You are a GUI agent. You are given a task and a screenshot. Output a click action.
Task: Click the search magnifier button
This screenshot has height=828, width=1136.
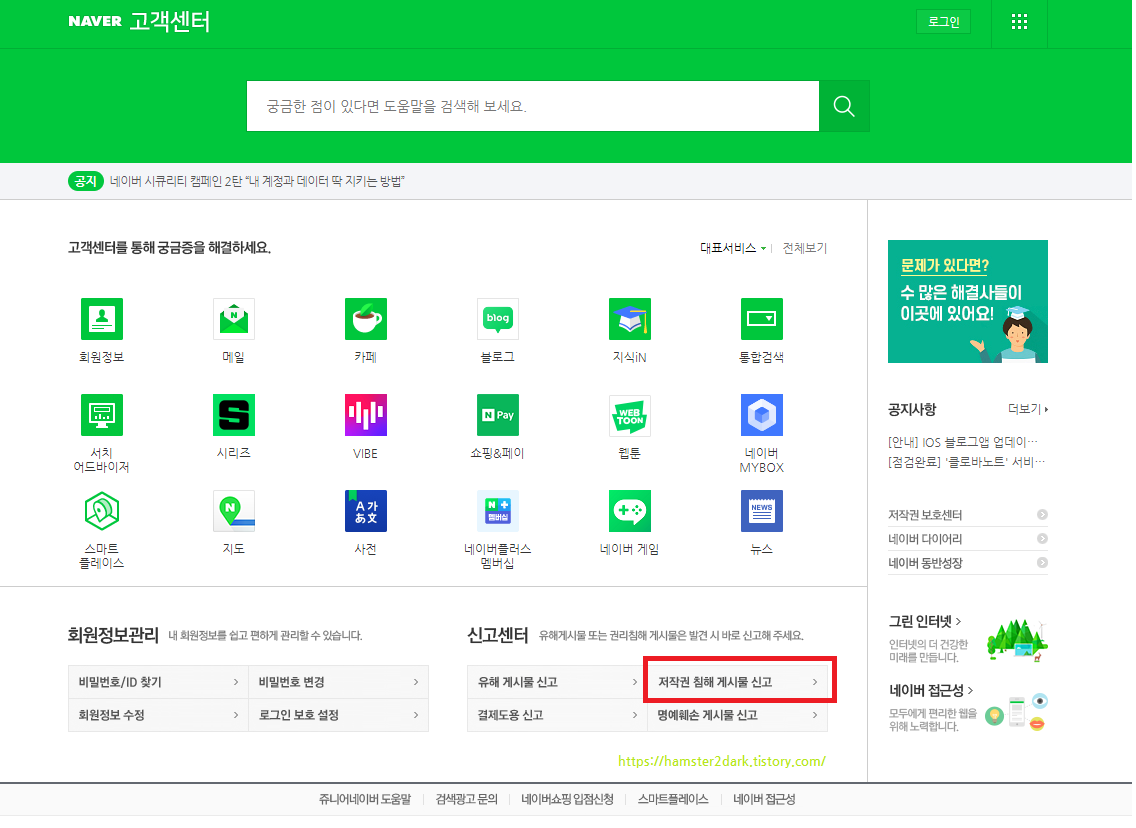(x=844, y=106)
